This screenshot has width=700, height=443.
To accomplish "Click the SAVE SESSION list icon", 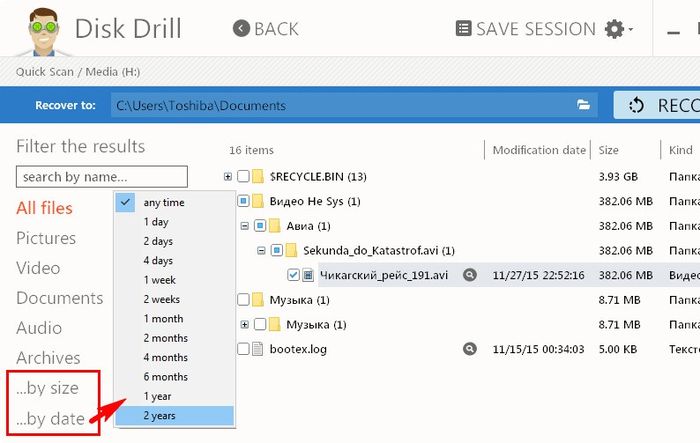I will click(463, 29).
